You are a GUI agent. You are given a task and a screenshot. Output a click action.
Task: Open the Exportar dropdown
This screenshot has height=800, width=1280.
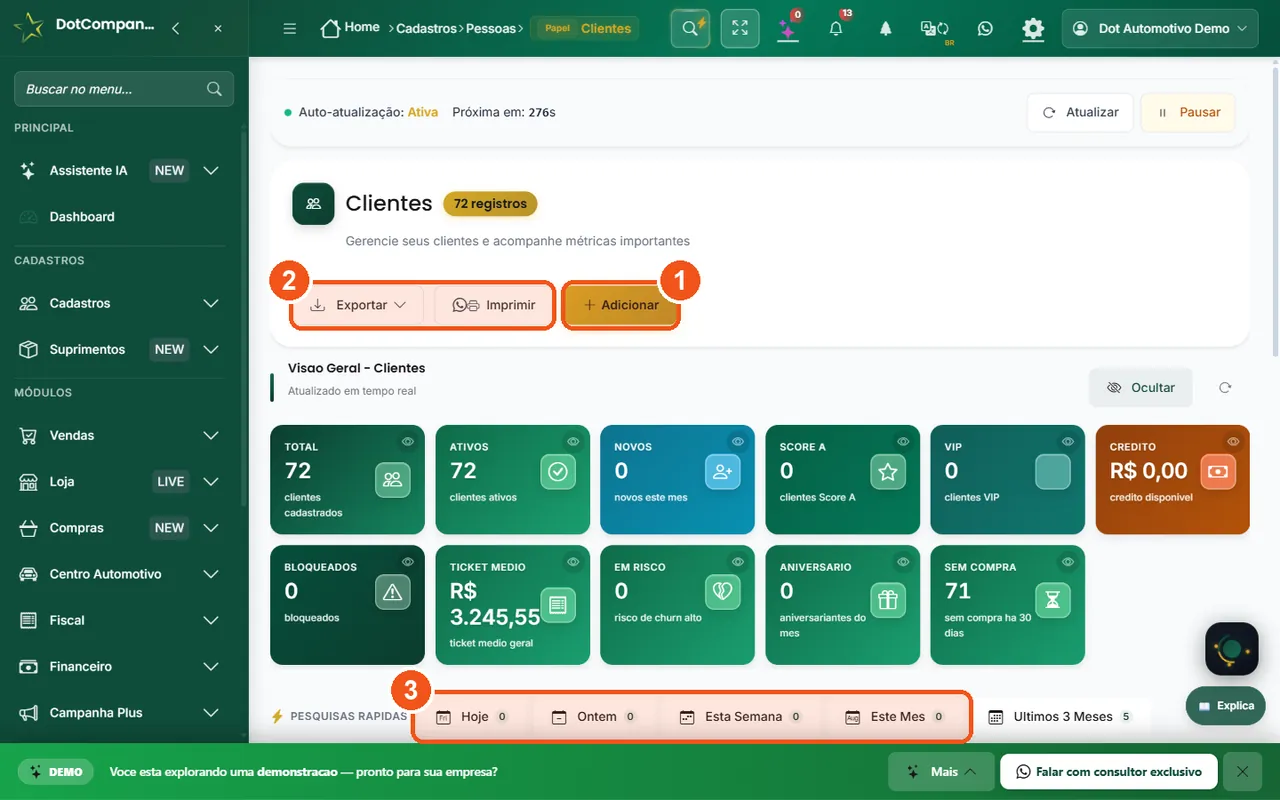tap(358, 305)
